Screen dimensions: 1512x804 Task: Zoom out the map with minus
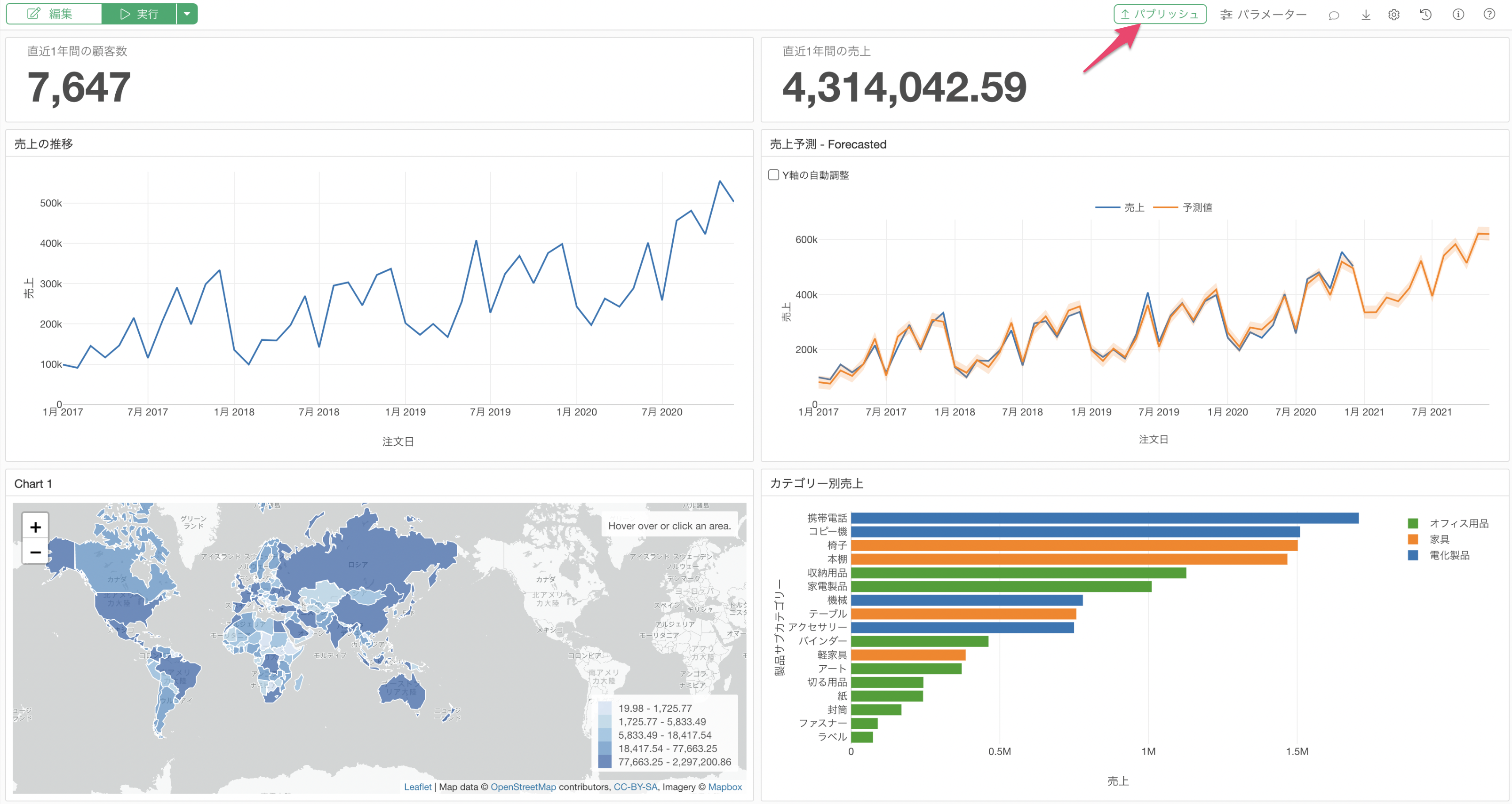[35, 552]
